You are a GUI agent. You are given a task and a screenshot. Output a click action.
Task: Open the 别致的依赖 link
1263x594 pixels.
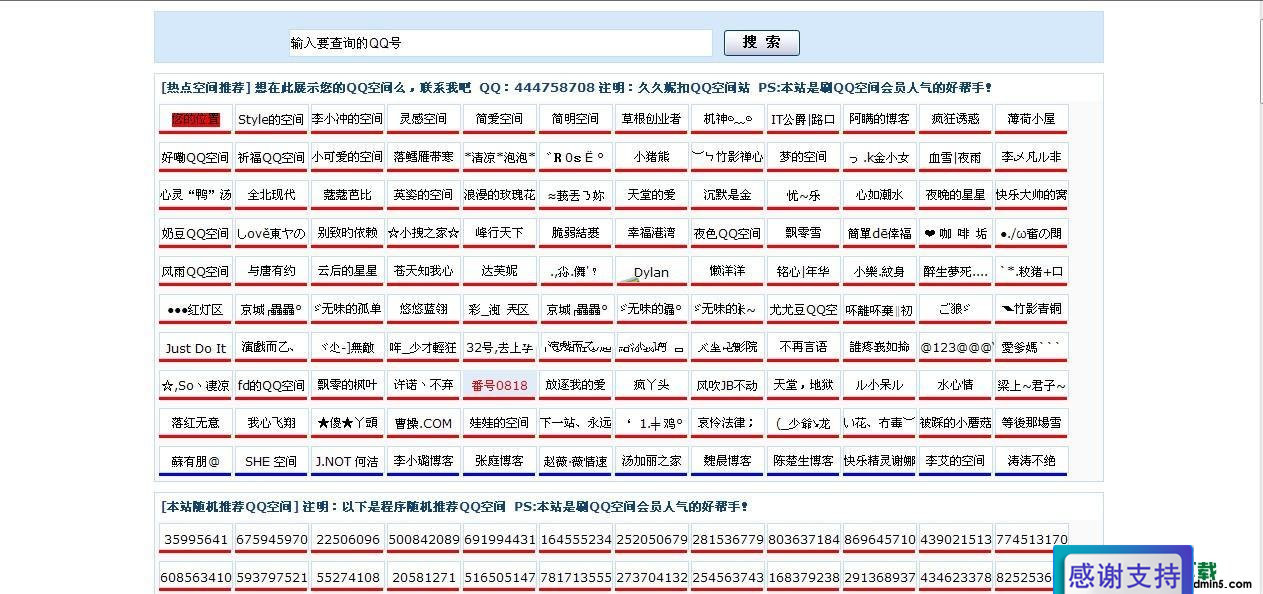pyautogui.click(x=347, y=233)
